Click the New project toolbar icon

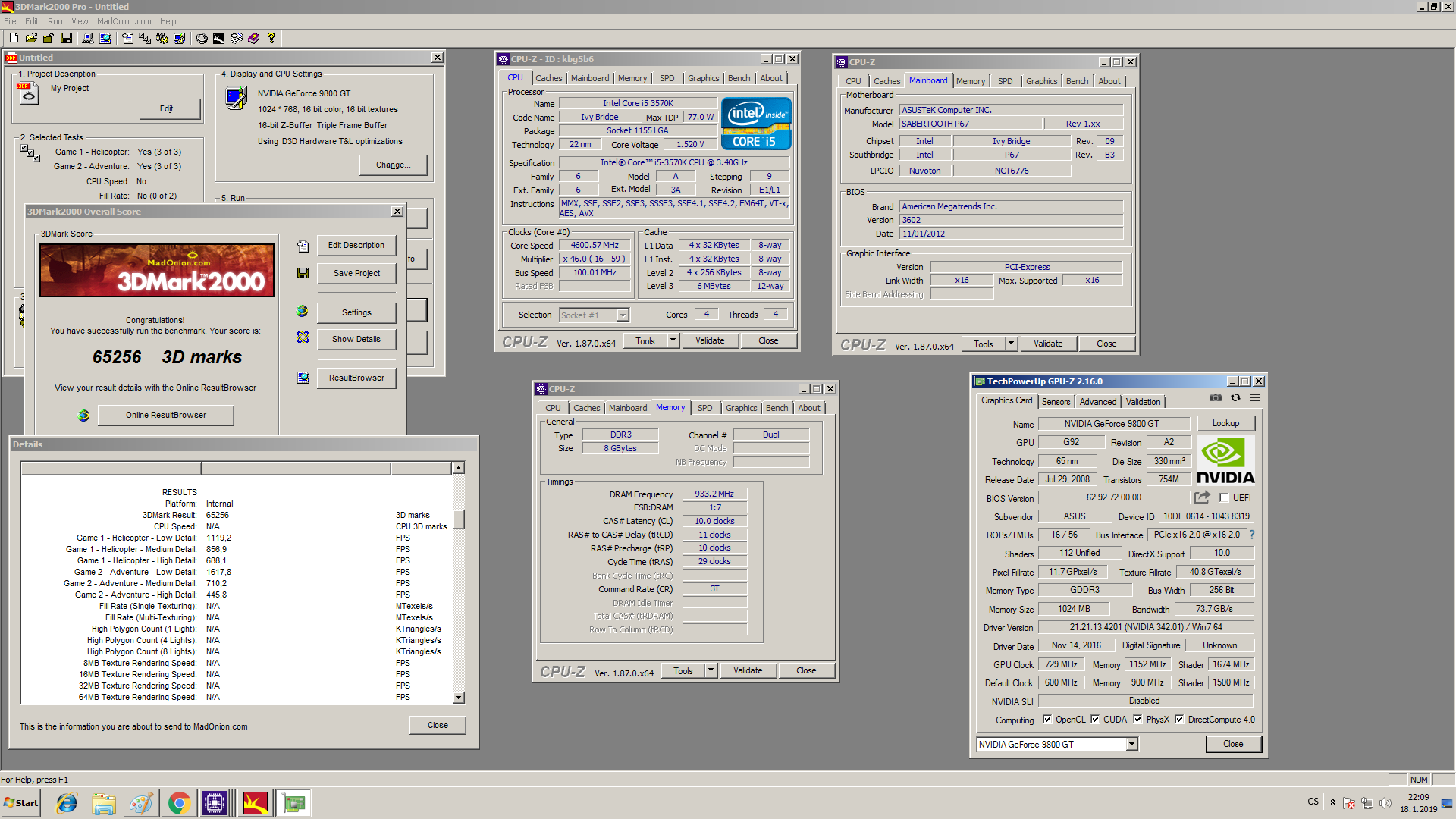(x=14, y=38)
